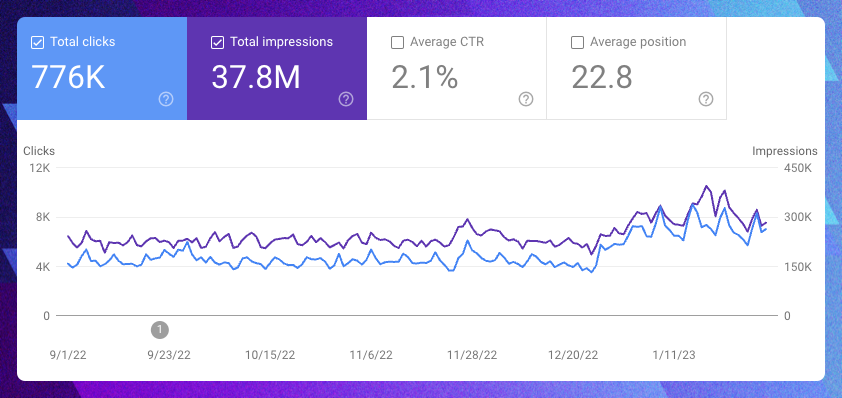Click the 4K clicks axis value
Screen dimensions: 842x398
[x=42, y=267]
